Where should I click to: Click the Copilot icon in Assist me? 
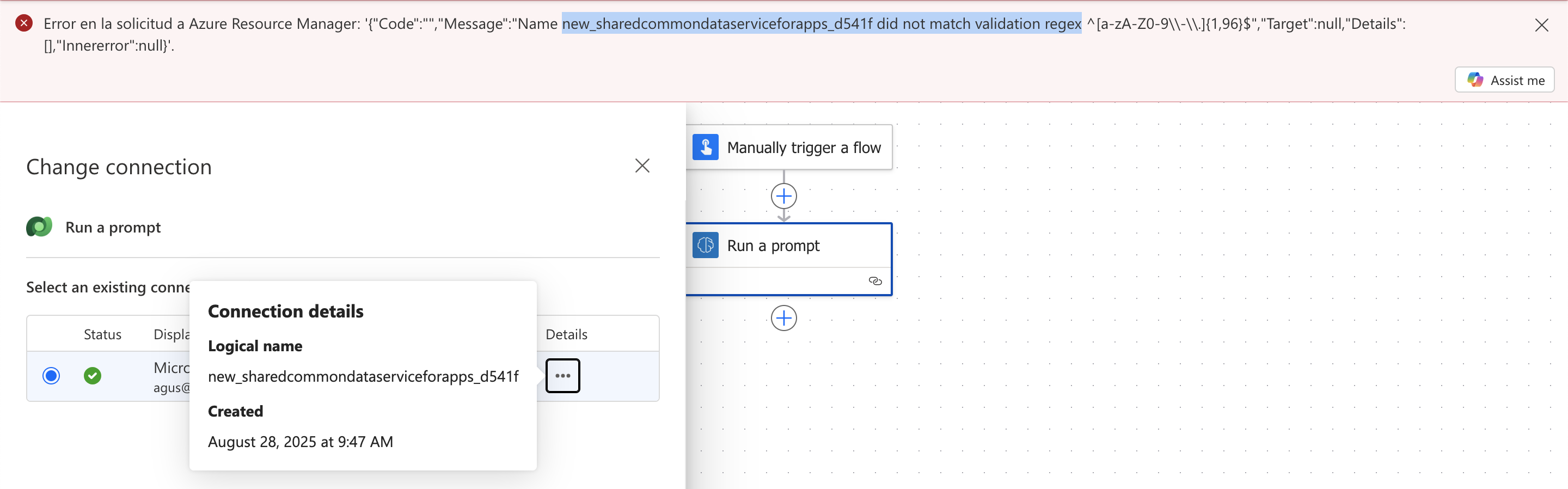coord(1474,80)
